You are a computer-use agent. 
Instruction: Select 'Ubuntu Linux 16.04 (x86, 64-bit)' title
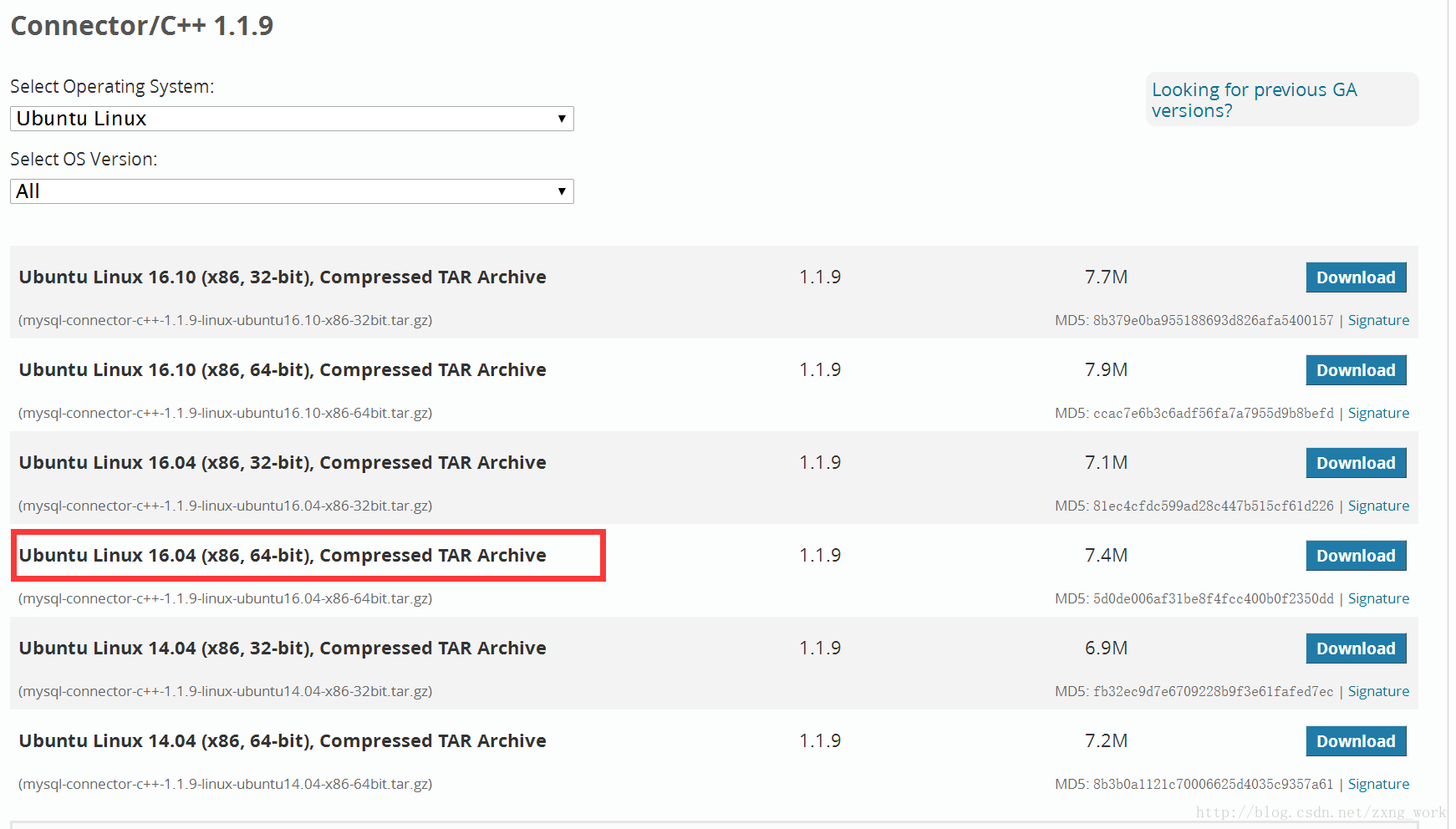coord(283,556)
